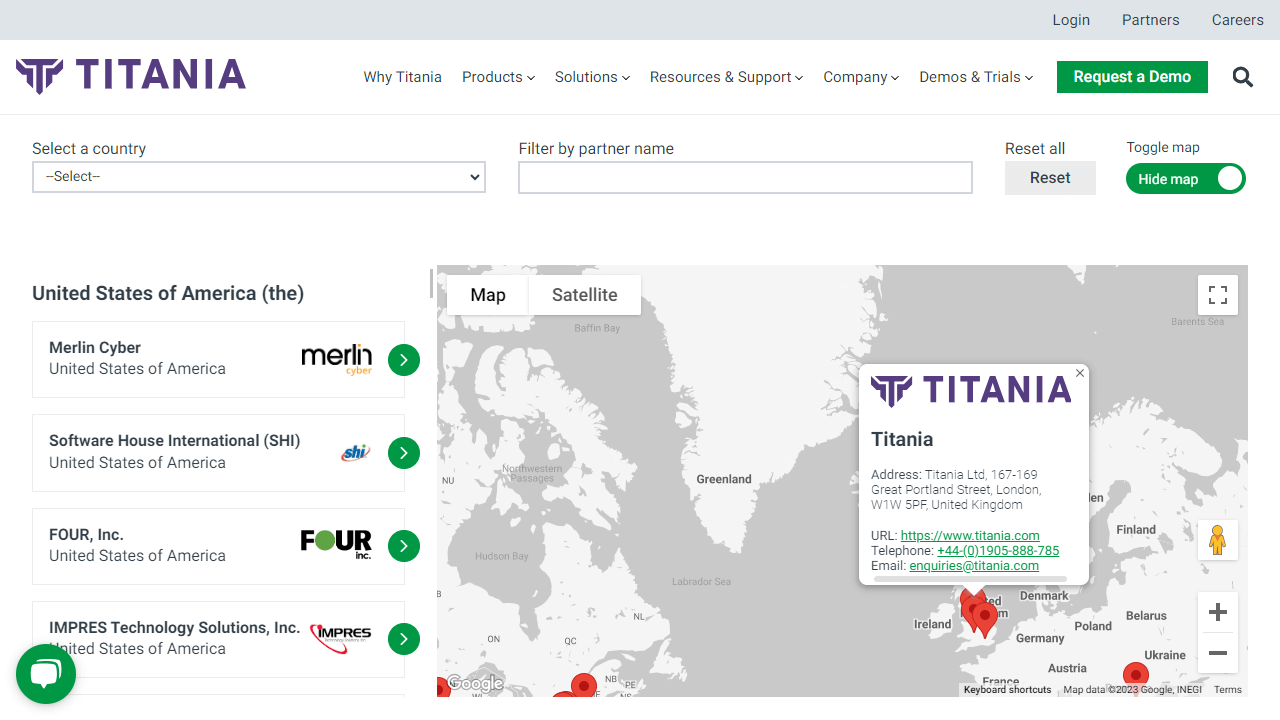
Task: Open Software House International arrow button
Action: (403, 453)
